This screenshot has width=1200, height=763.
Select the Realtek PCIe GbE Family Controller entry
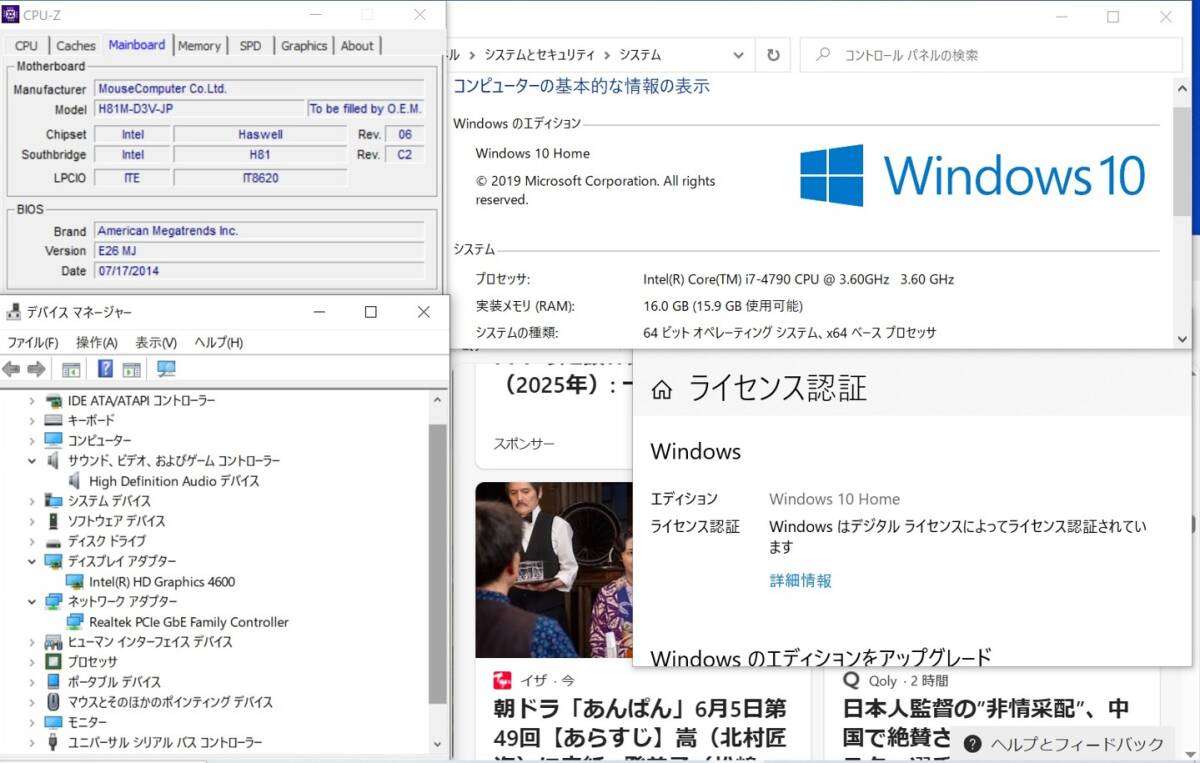(x=189, y=621)
